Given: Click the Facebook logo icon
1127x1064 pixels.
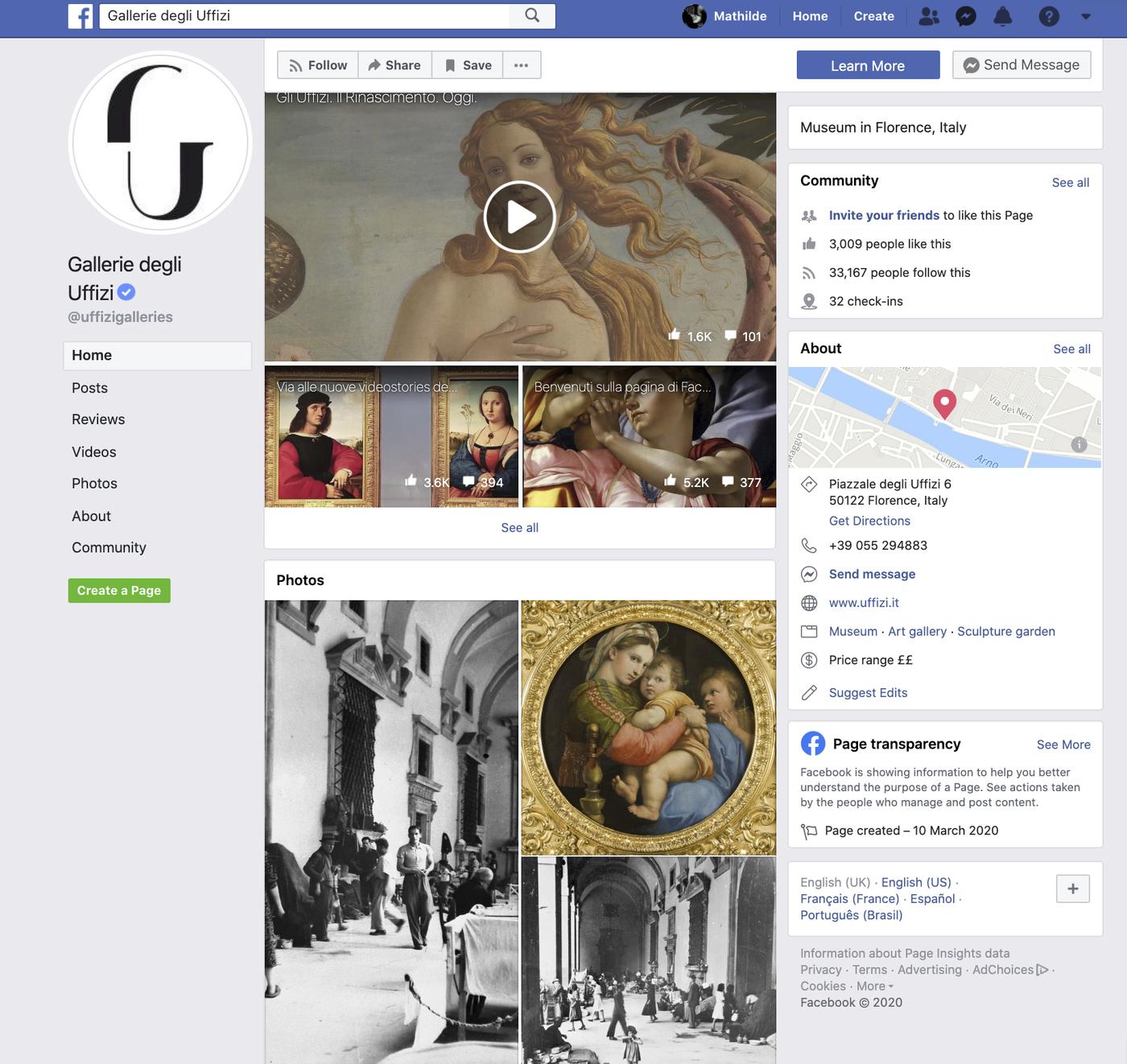Looking at the screenshot, I should (80, 16).
